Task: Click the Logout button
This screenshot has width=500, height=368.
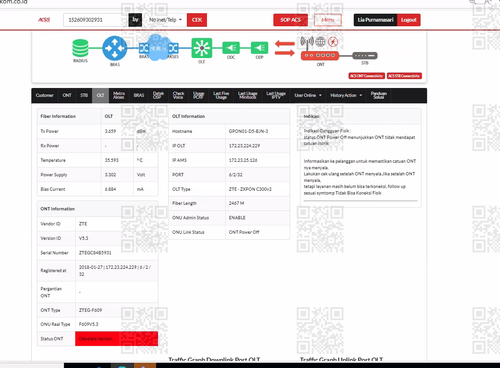Action: pyautogui.click(x=409, y=20)
